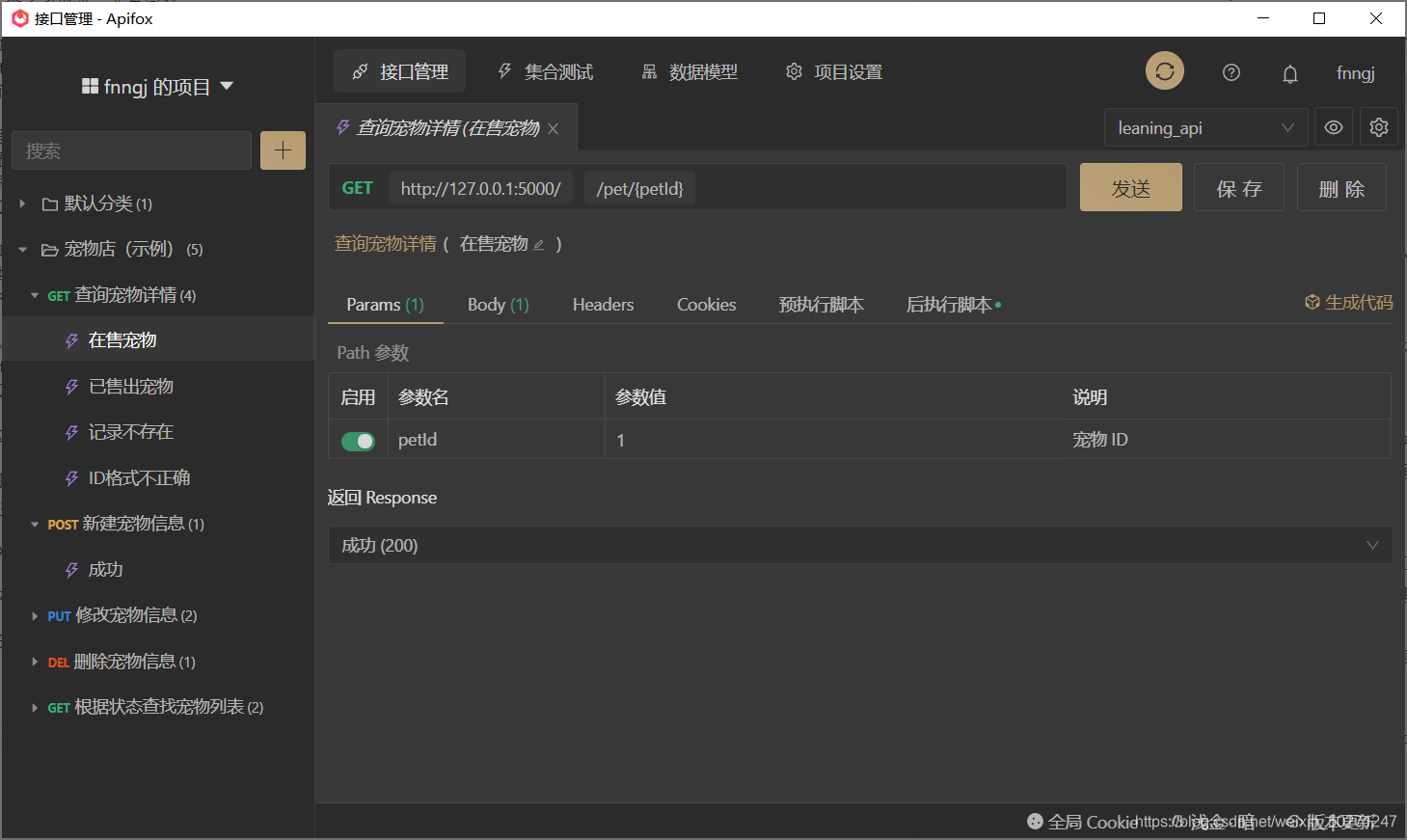Select the Cookies tab
Screen dimensions: 1407x840
(x=706, y=305)
